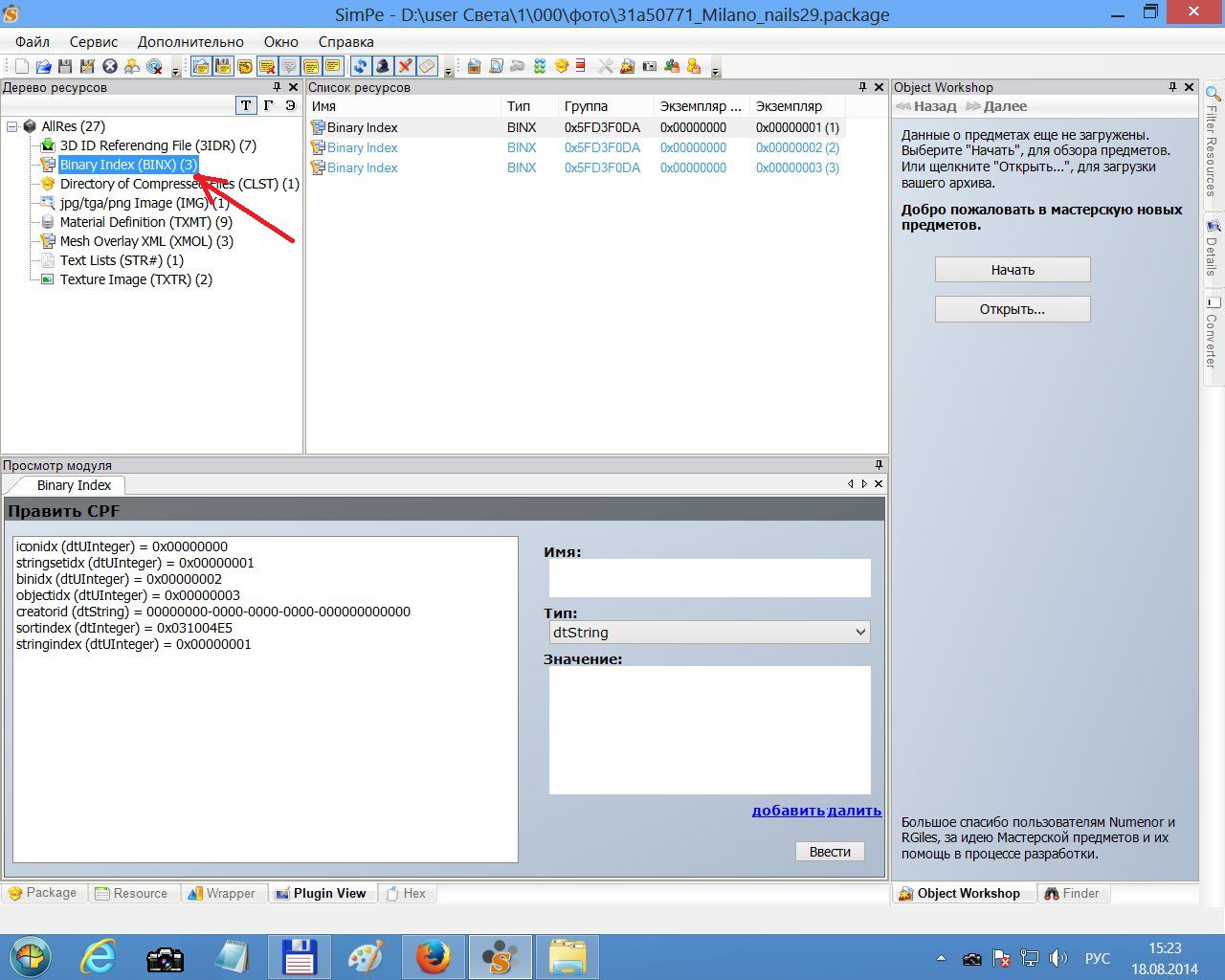Viewport: 1225px width, 980px height.
Task: Click the Filter Resources magnifier side icon
Action: [1213, 94]
